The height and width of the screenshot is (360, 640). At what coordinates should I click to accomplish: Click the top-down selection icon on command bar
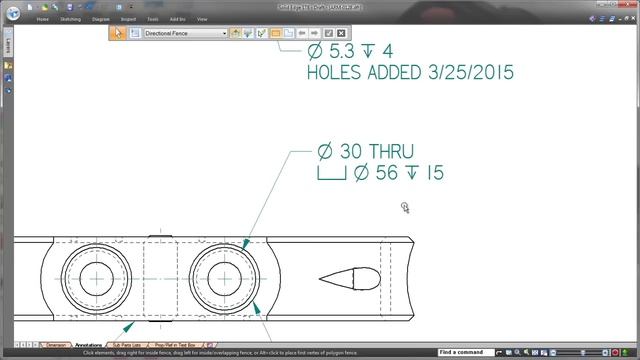(x=248, y=33)
